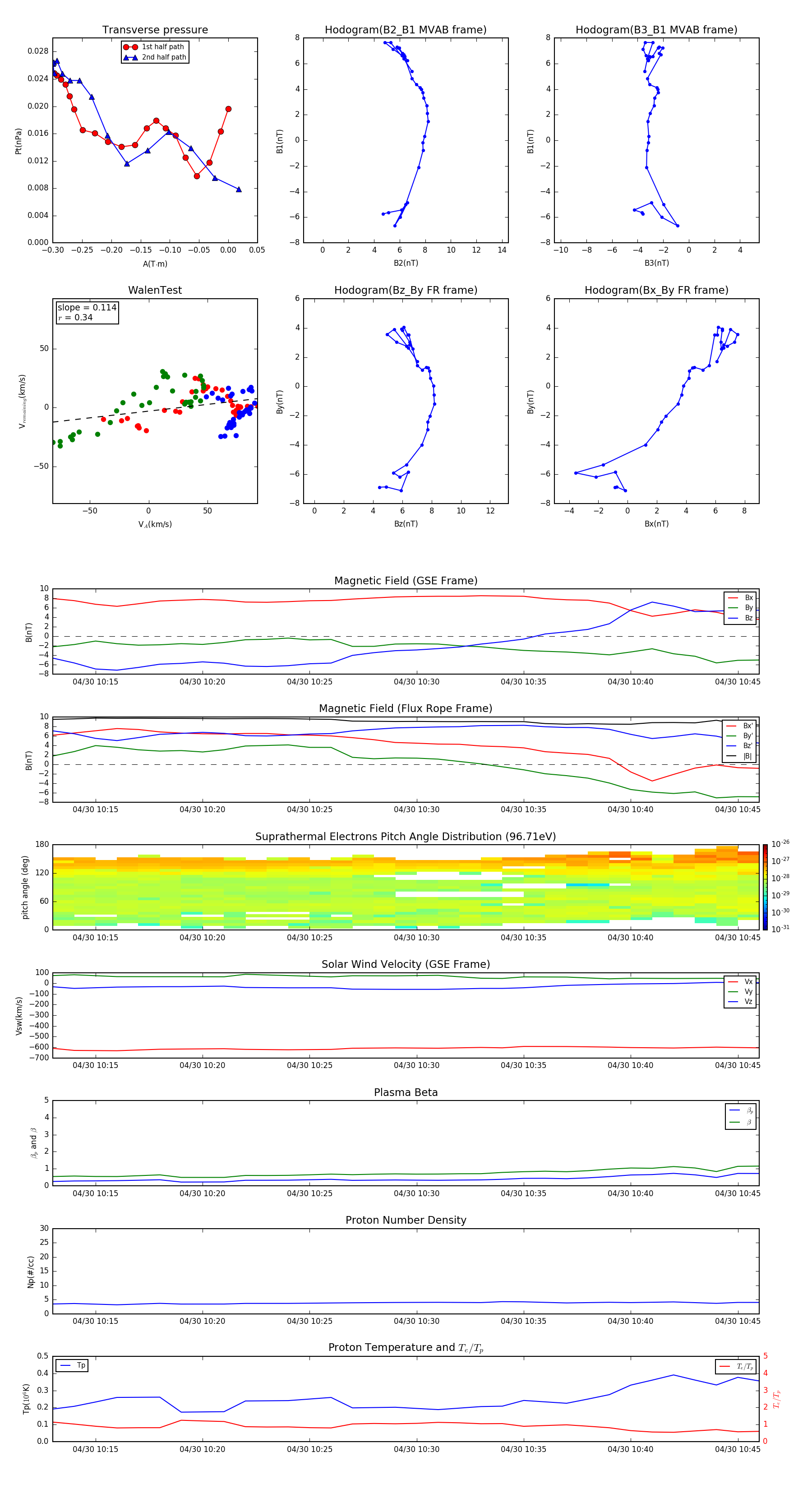812x1489 pixels.
Task: Click the pitch angle colorbar scale
Action: (x=765, y=887)
